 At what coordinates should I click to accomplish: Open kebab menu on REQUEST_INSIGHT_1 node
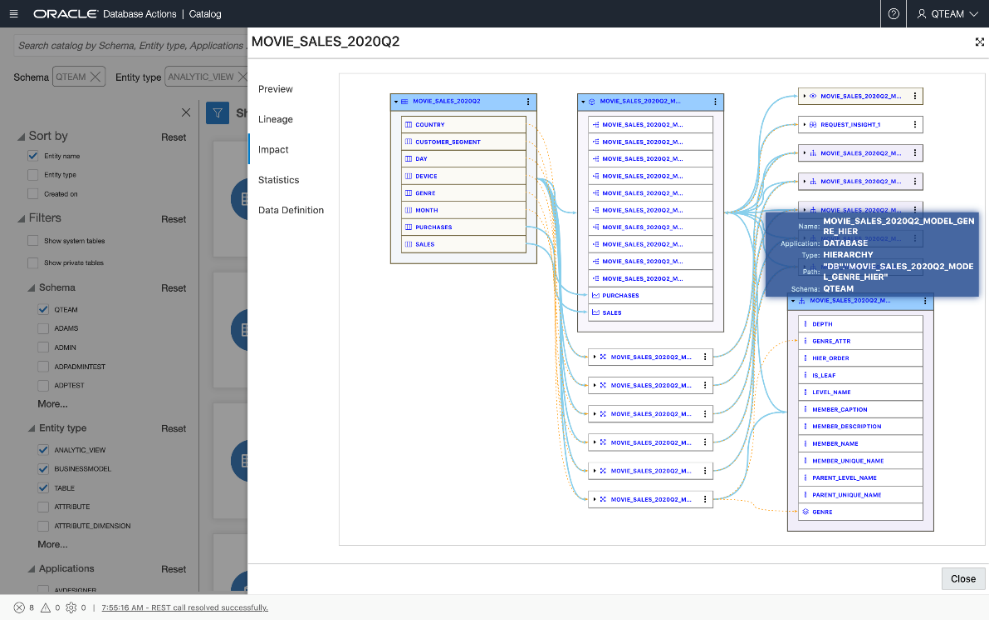coord(914,125)
